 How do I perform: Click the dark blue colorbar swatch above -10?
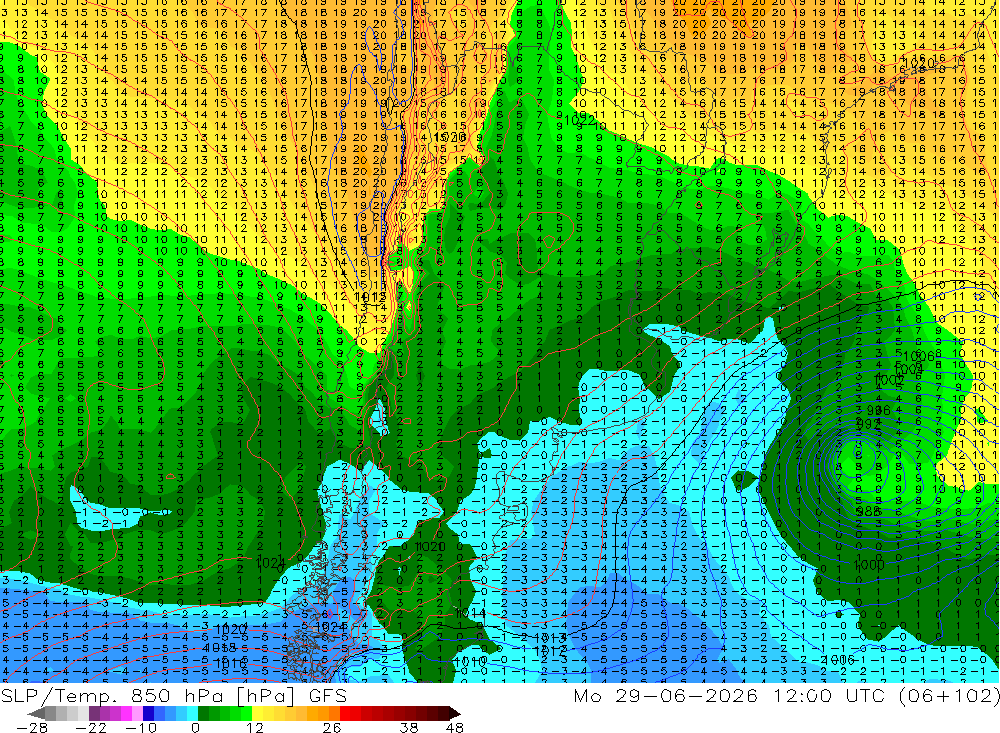pos(148,713)
